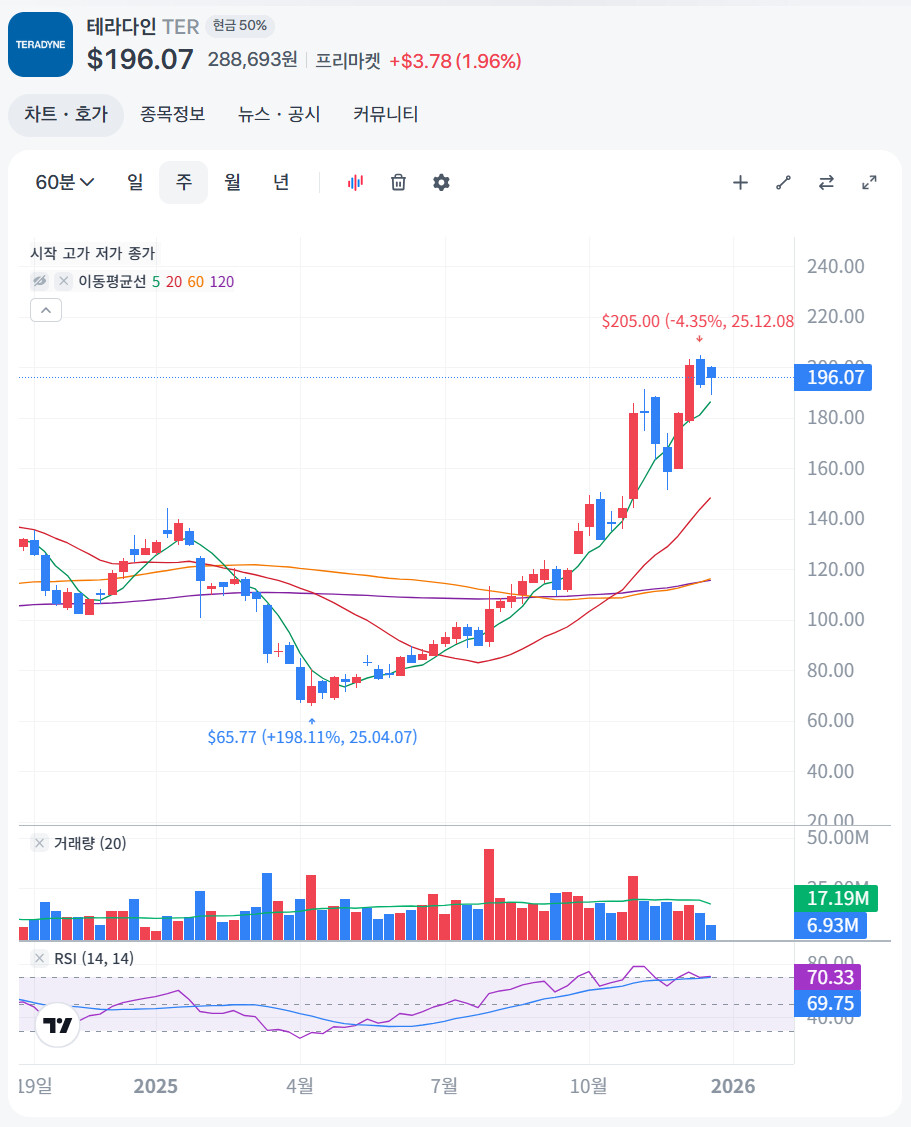Select the 일 daily timeframe button
Image resolution: width=911 pixels, height=1127 pixels.
[135, 182]
